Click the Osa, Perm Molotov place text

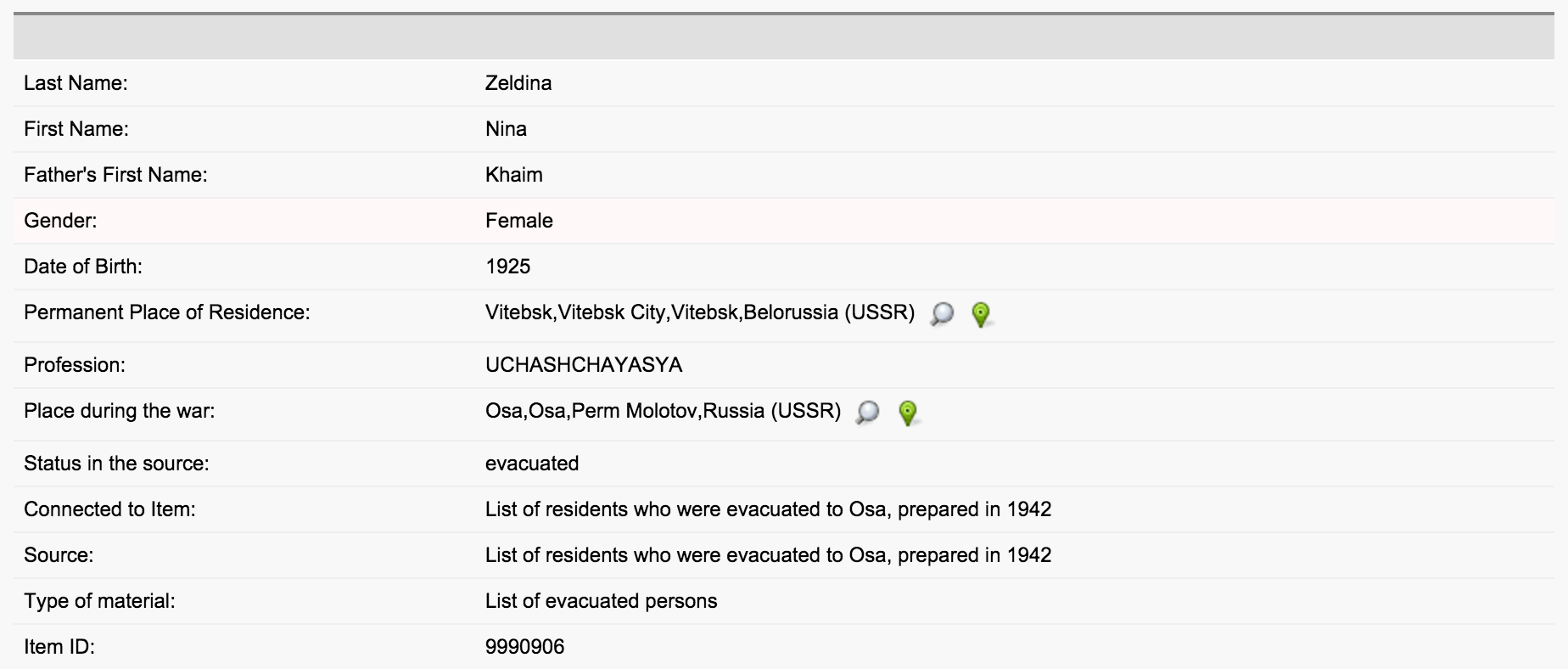tap(663, 411)
